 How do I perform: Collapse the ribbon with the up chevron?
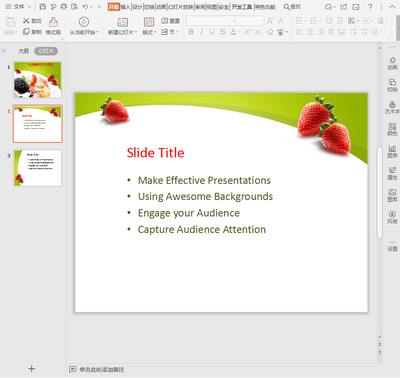click(x=392, y=7)
